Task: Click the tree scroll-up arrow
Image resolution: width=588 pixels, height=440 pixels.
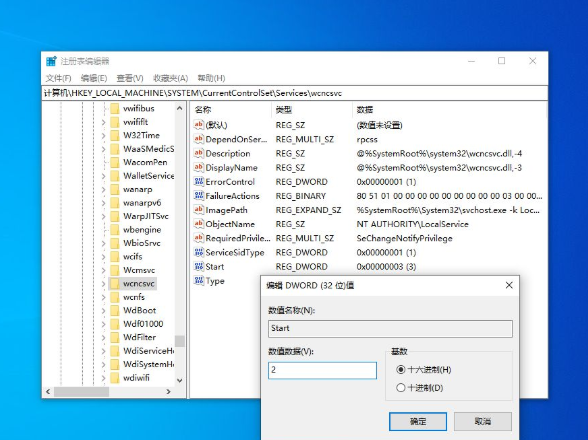Action: (x=180, y=108)
